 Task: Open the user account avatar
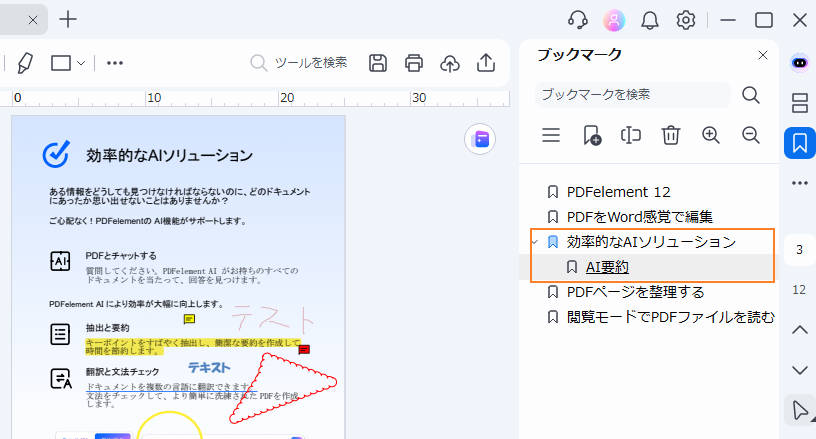pyautogui.click(x=614, y=20)
